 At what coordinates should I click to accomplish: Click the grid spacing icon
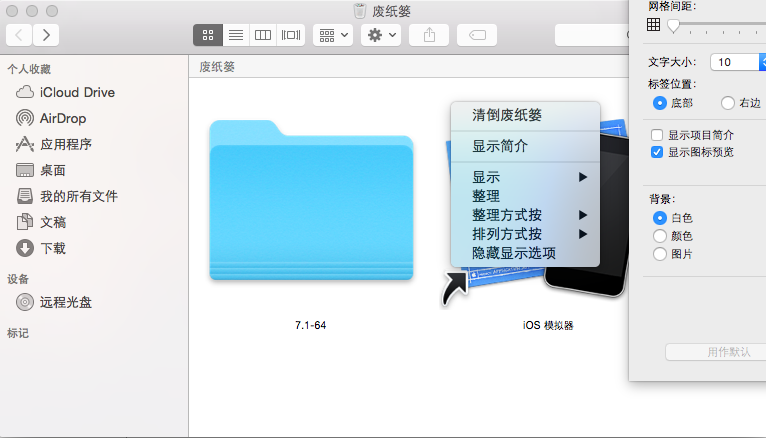pyautogui.click(x=654, y=24)
